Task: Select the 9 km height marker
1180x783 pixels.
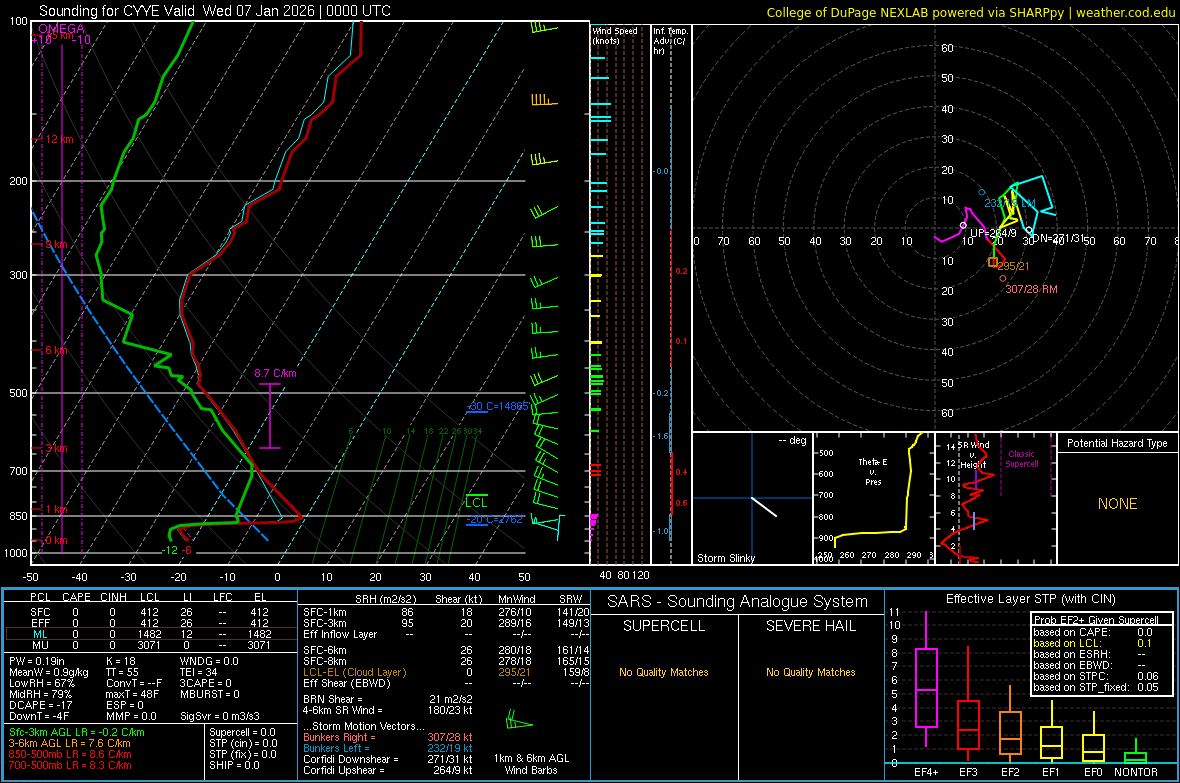Action: [56, 245]
